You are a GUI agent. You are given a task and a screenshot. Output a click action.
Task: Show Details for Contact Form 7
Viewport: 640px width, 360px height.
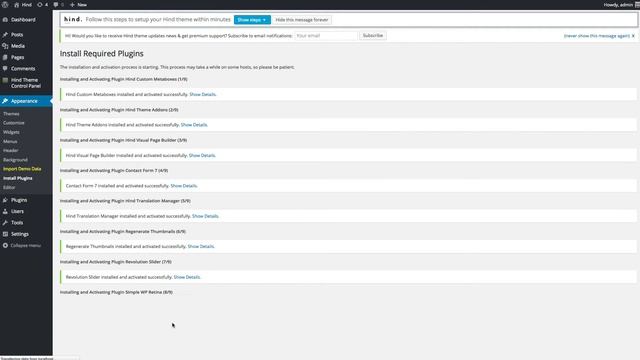[184, 186]
